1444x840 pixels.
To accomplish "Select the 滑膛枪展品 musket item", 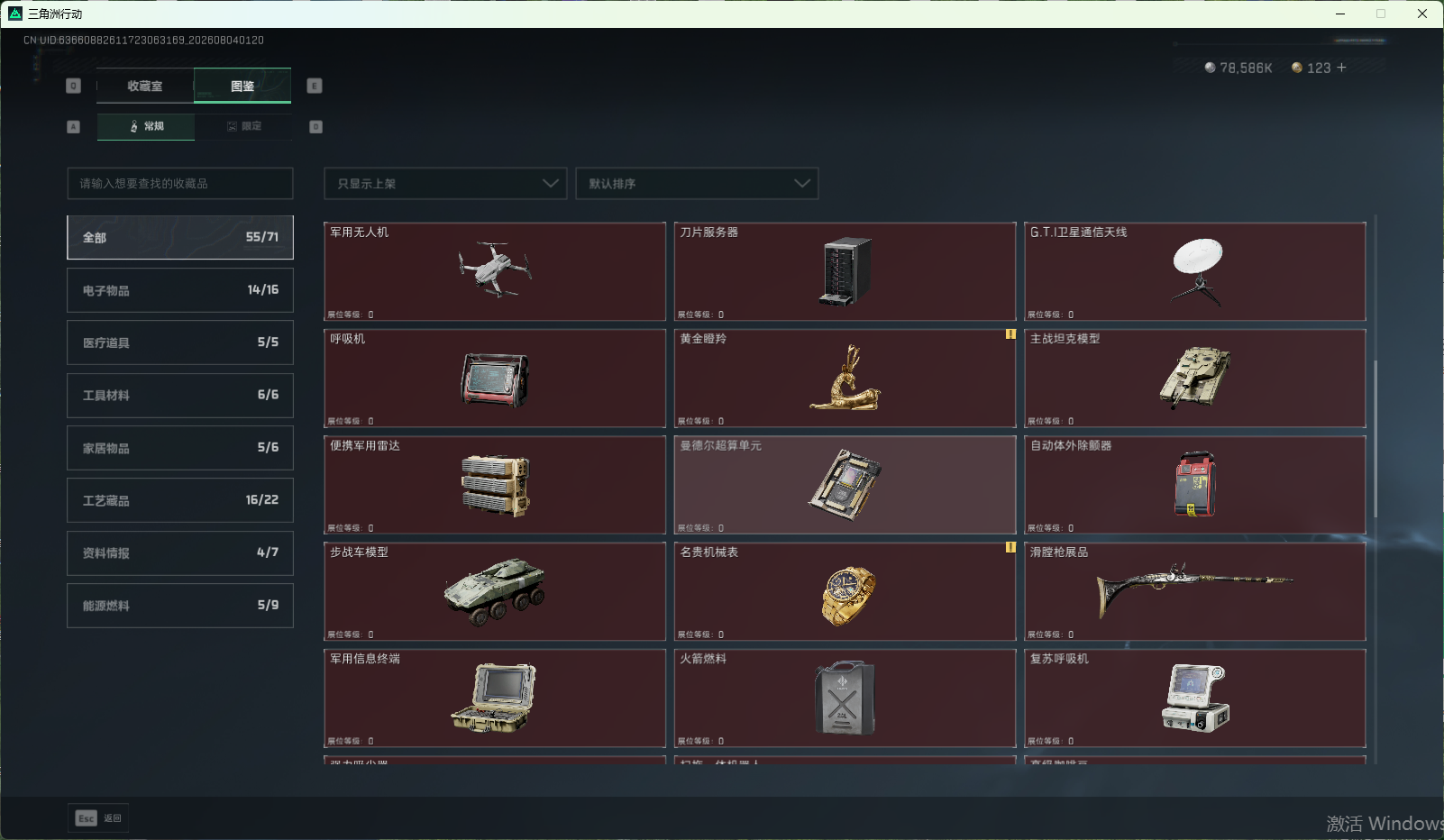I will tap(1195, 591).
